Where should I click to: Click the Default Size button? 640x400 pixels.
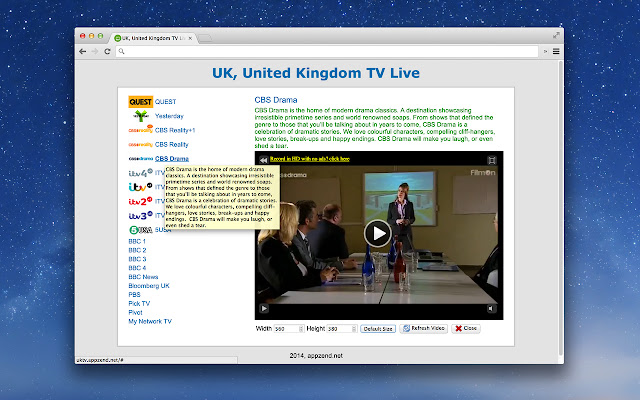[x=378, y=329]
